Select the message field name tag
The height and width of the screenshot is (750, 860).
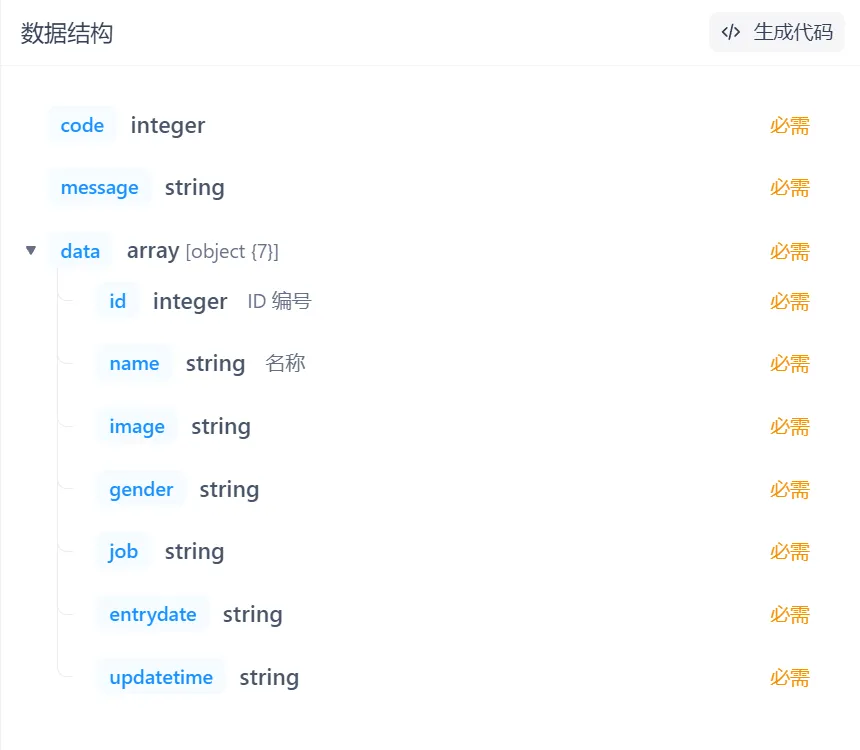(x=99, y=187)
